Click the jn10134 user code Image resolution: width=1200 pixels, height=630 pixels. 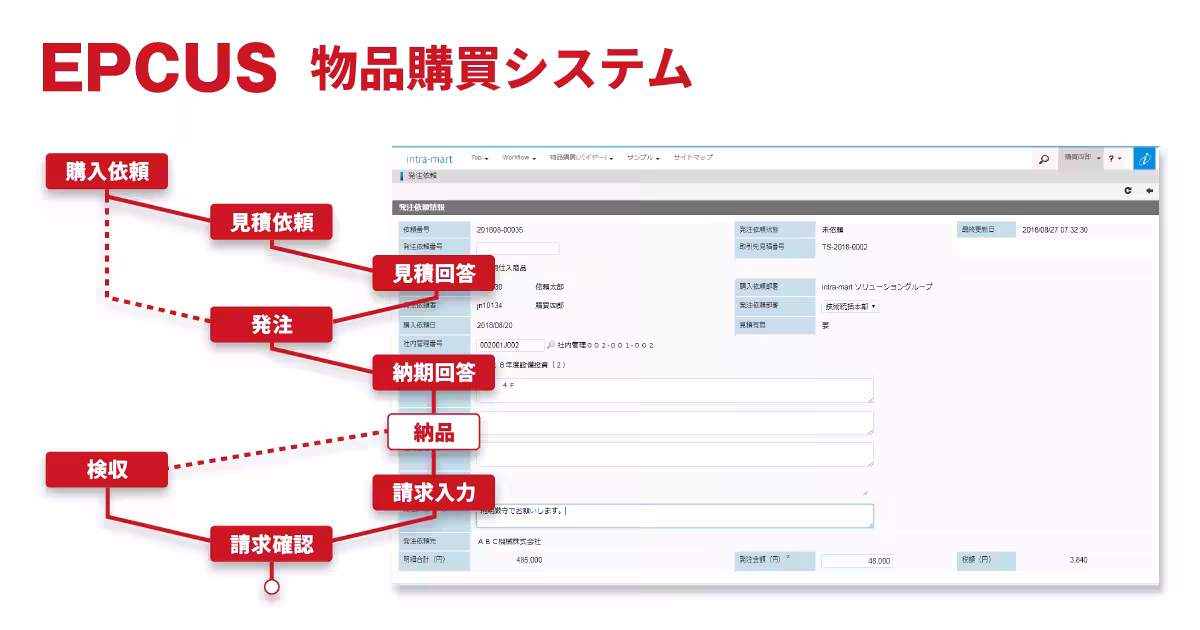click(489, 306)
